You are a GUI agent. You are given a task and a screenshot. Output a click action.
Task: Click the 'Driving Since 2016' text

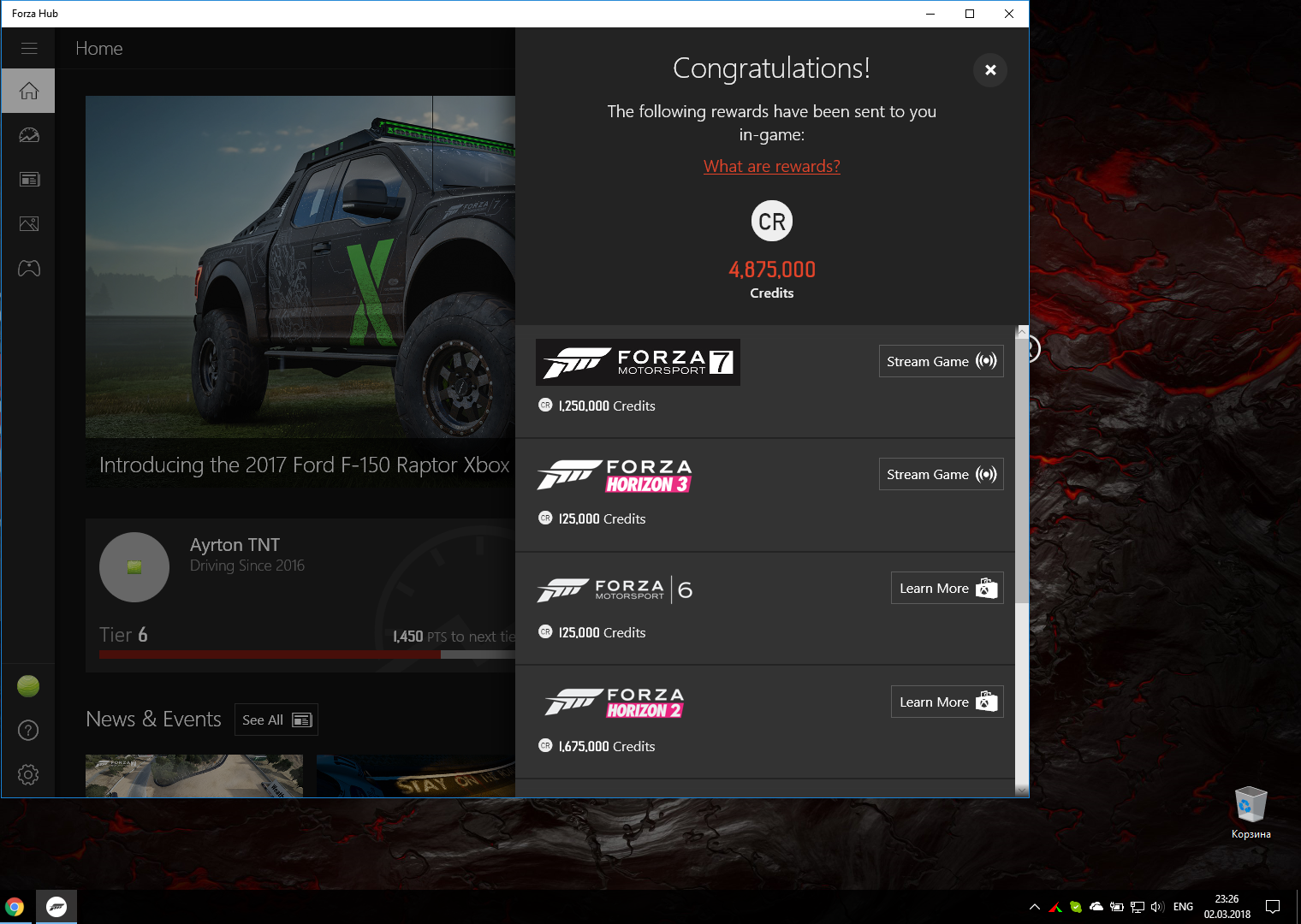pos(247,566)
